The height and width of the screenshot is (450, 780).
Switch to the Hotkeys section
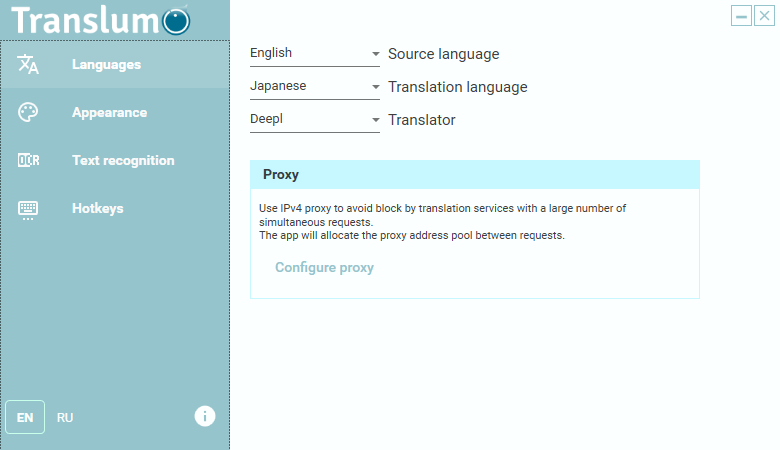[115, 208]
